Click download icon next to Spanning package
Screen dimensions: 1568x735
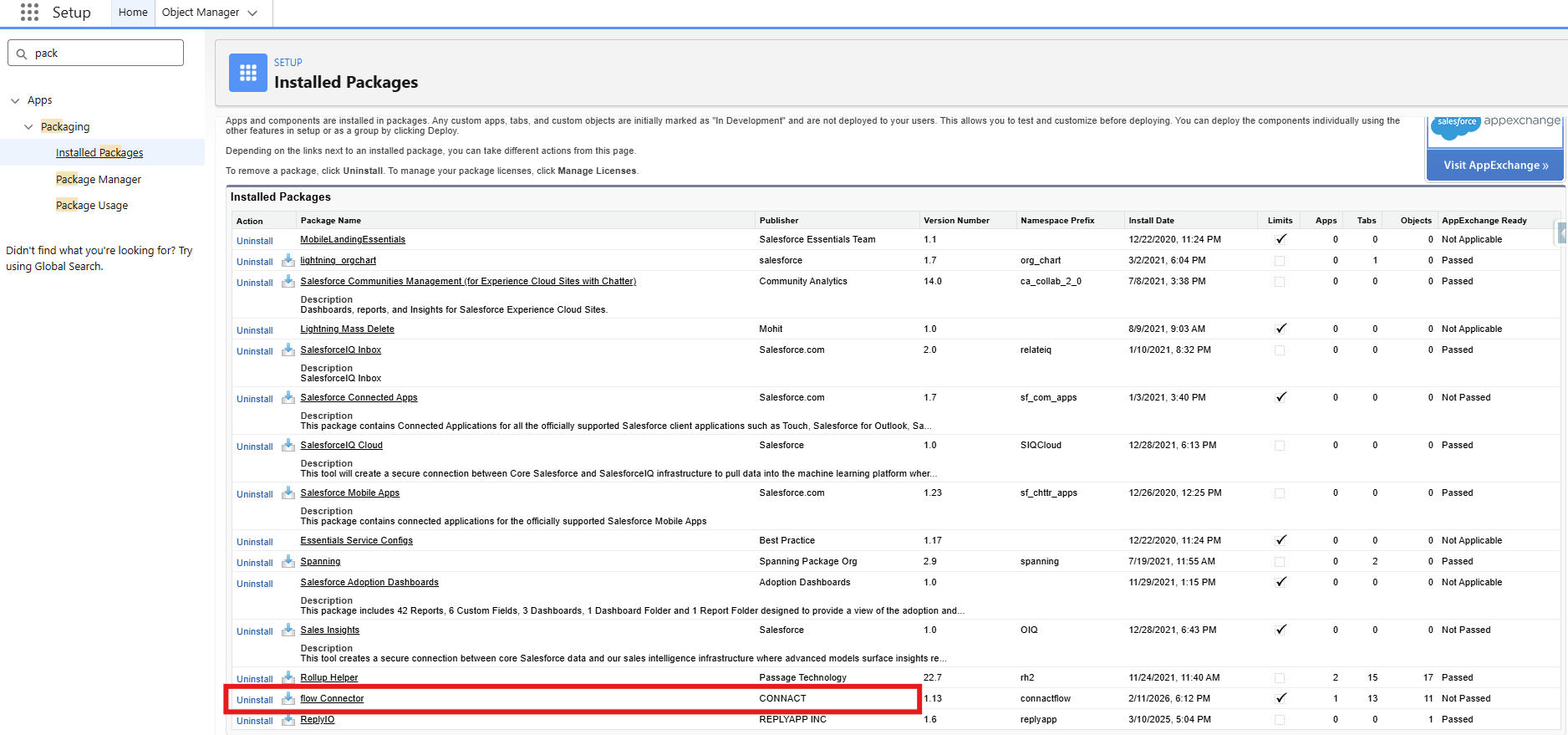[288, 561]
